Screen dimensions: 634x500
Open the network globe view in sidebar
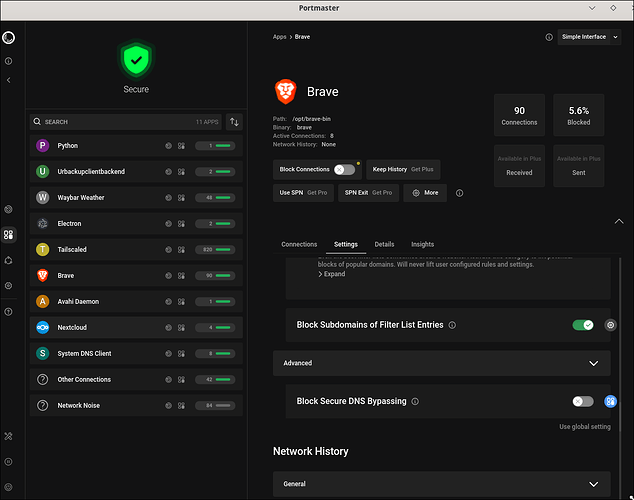8,209
